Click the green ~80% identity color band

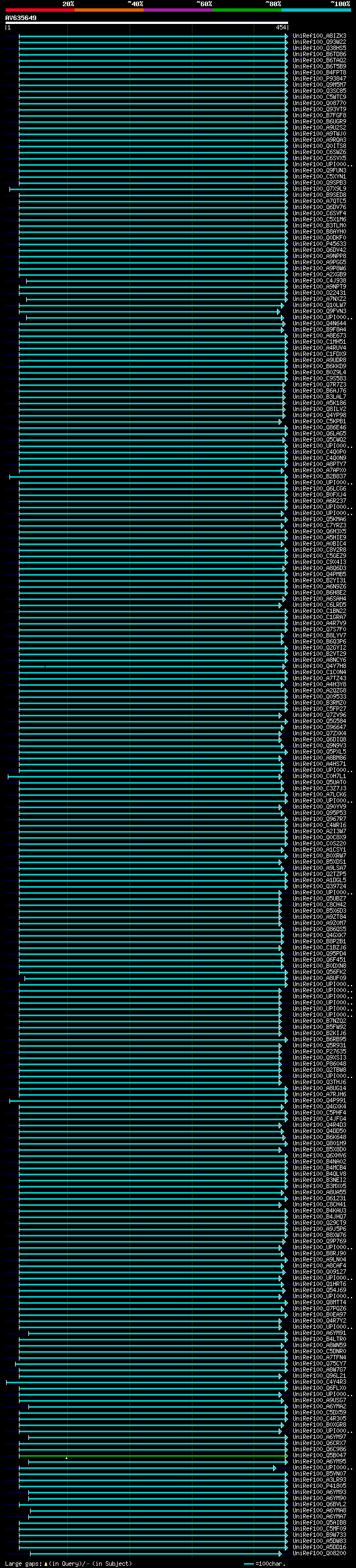(x=247, y=10)
